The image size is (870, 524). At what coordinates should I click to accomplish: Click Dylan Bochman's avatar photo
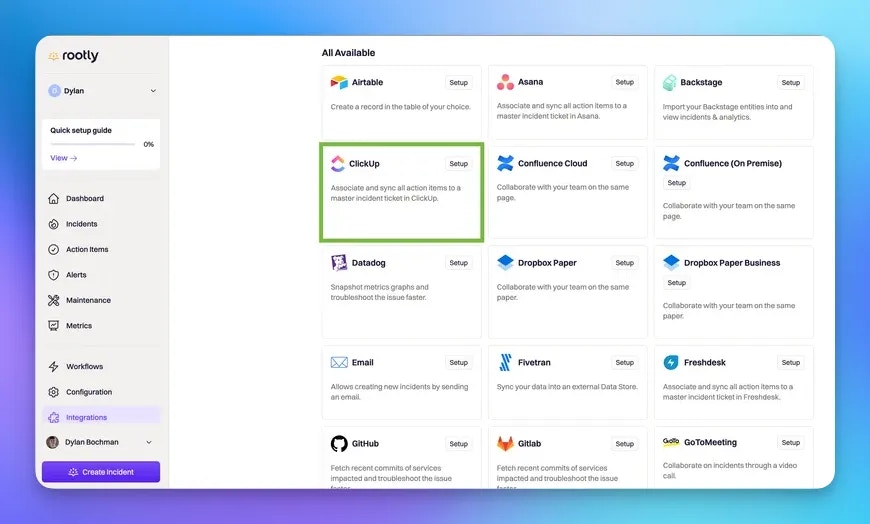[x=53, y=442]
